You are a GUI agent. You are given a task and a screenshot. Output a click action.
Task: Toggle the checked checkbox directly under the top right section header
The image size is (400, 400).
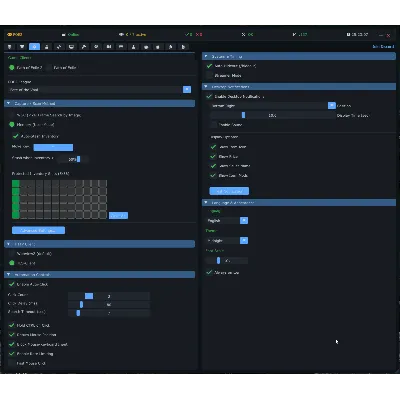click(x=209, y=66)
